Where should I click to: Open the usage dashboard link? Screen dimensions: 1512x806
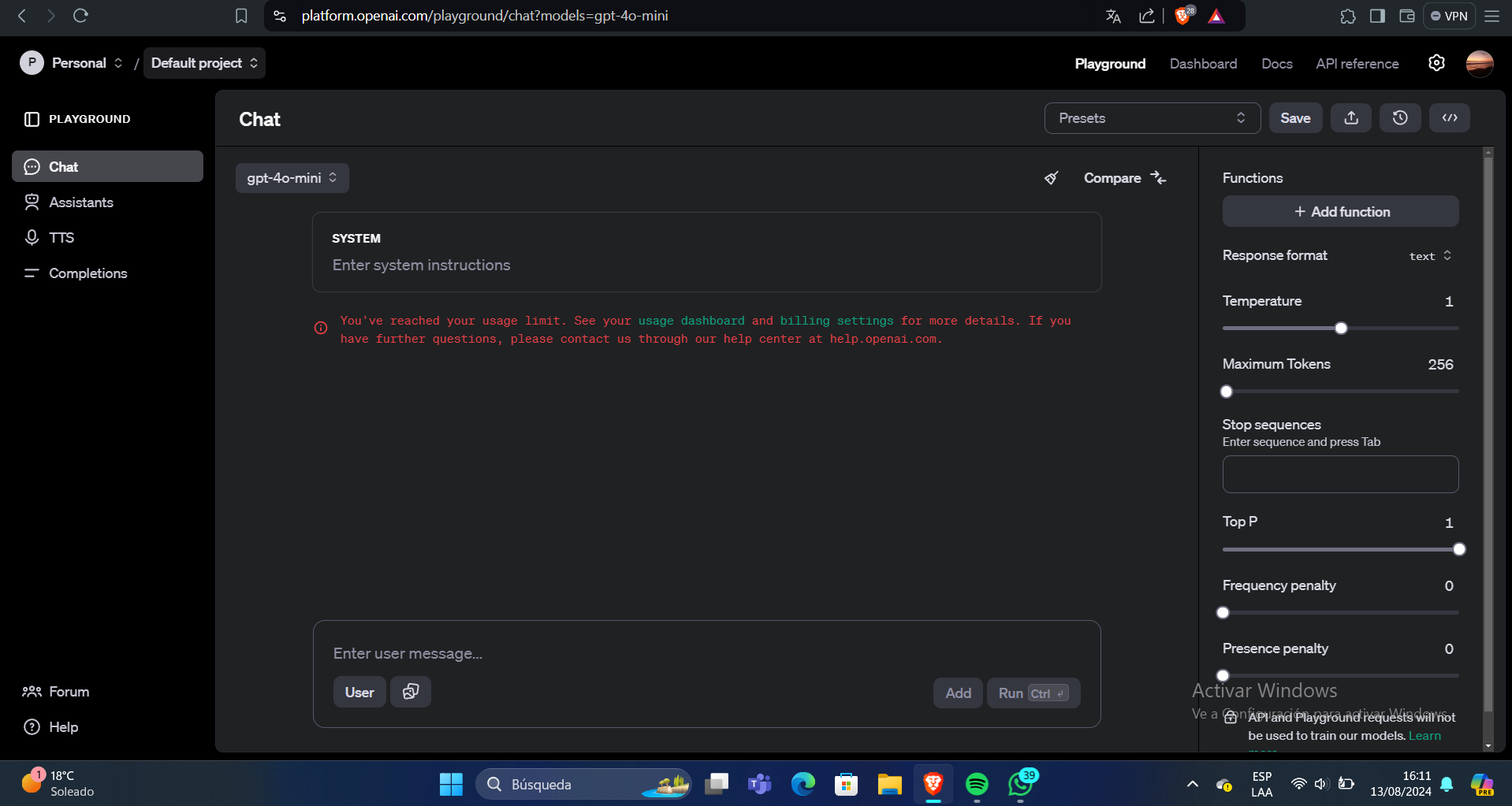[x=691, y=321]
